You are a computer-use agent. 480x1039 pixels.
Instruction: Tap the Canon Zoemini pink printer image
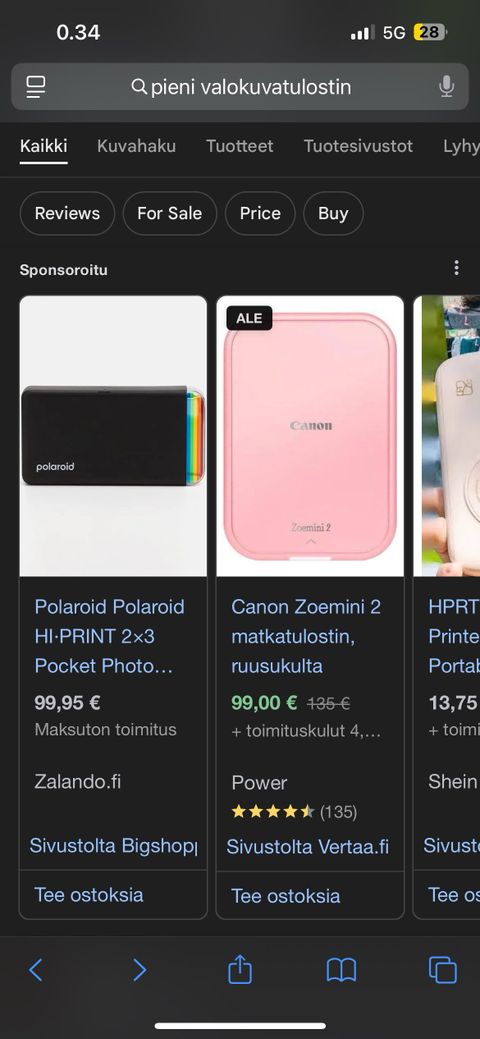[x=310, y=436]
